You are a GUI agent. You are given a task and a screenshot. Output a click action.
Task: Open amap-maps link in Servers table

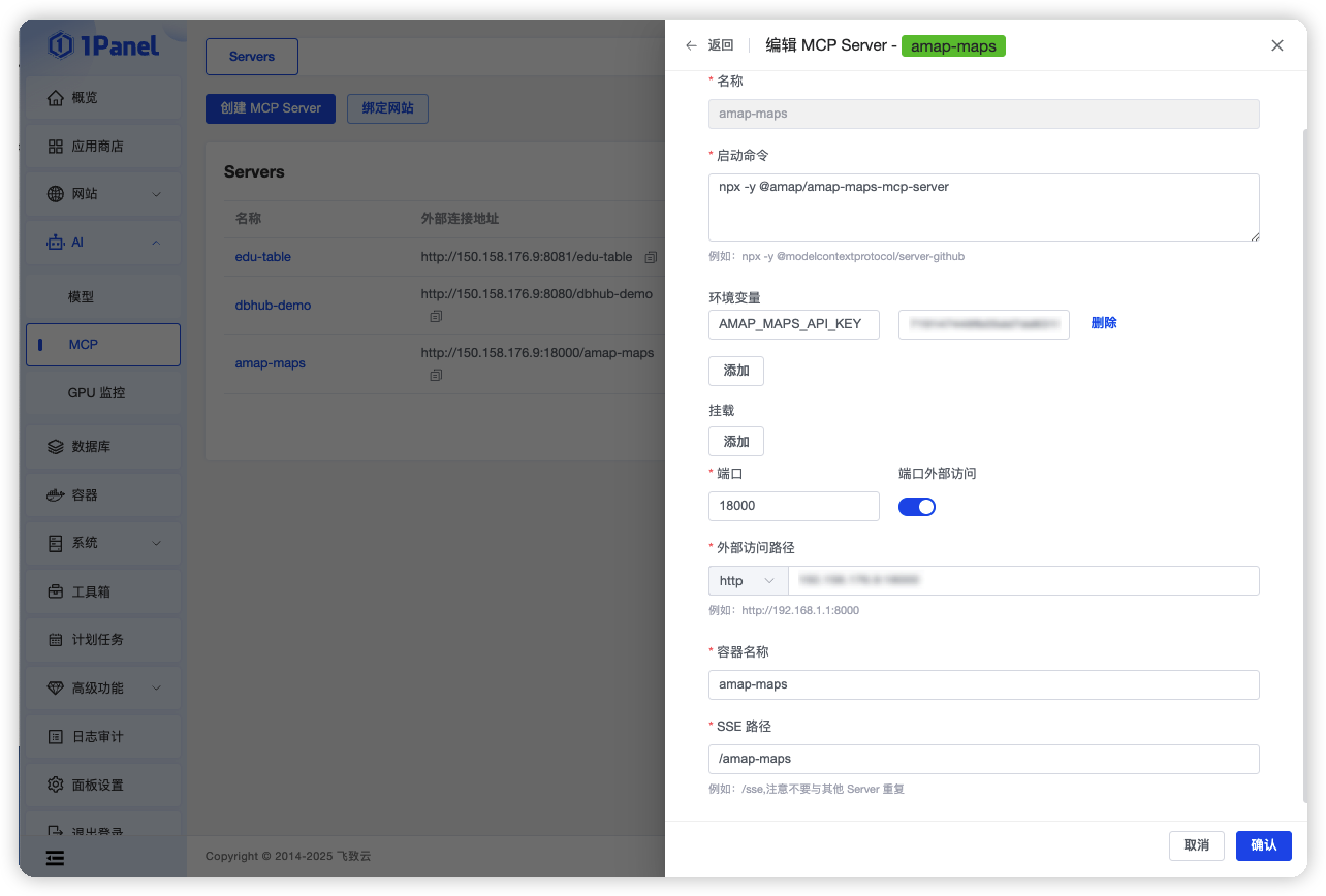270,363
